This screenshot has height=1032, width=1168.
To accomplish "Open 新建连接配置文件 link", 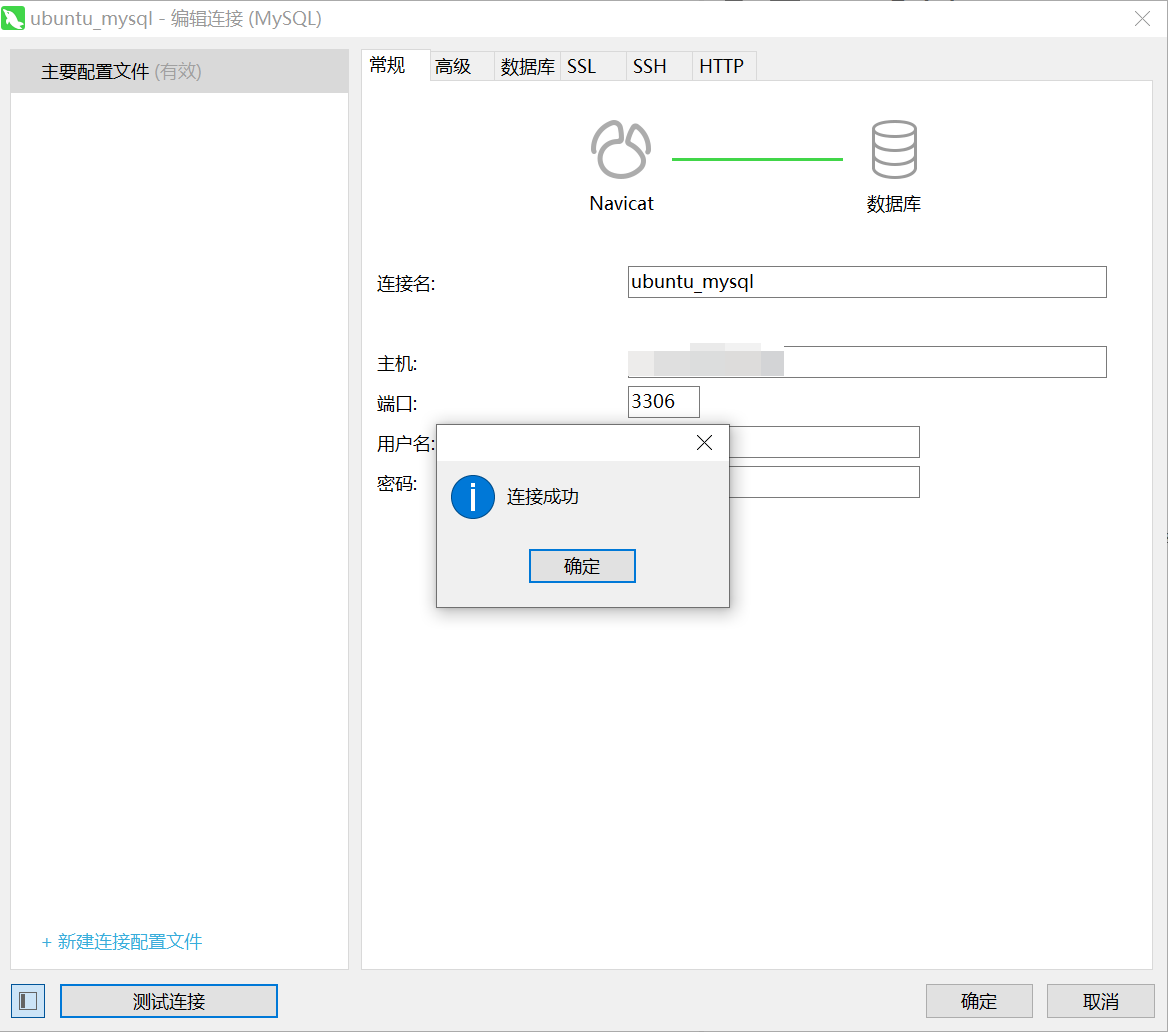I will tap(122, 942).
